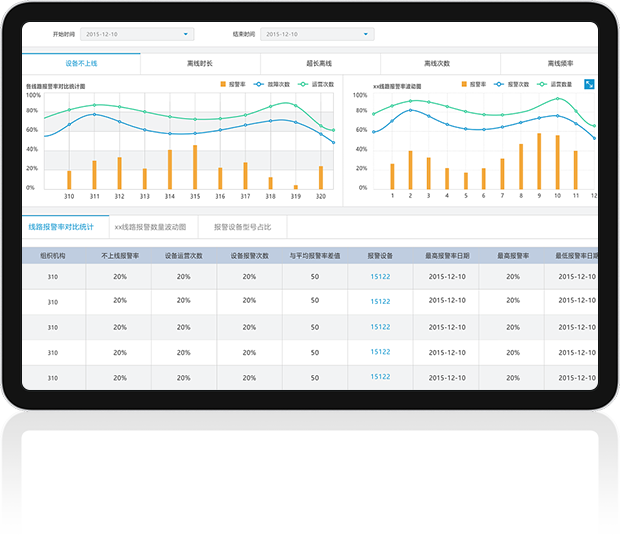Open the xx线路报警数量波动图 tab
Viewport: 620px width, 535px height.
pyautogui.click(x=150, y=227)
